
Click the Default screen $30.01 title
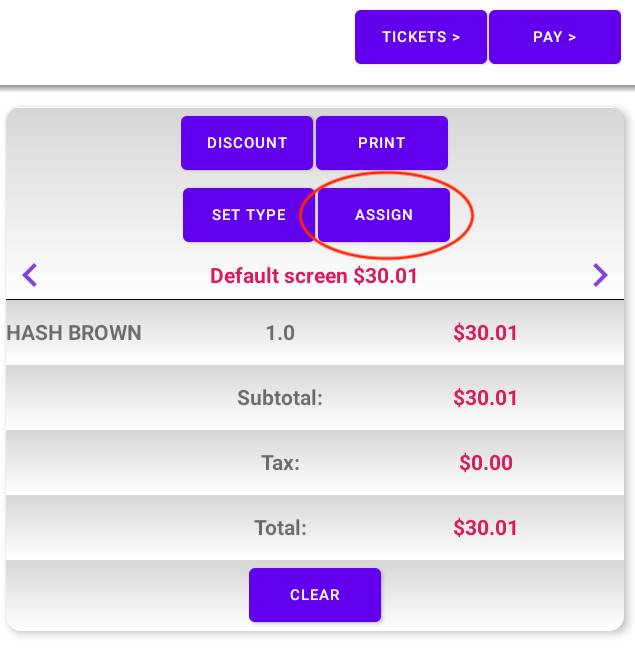click(314, 276)
